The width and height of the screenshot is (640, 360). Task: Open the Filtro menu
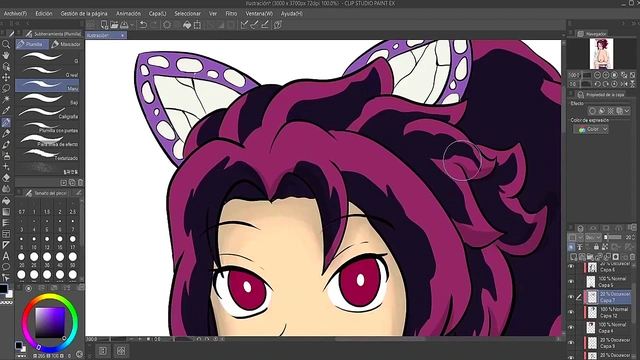(231, 13)
